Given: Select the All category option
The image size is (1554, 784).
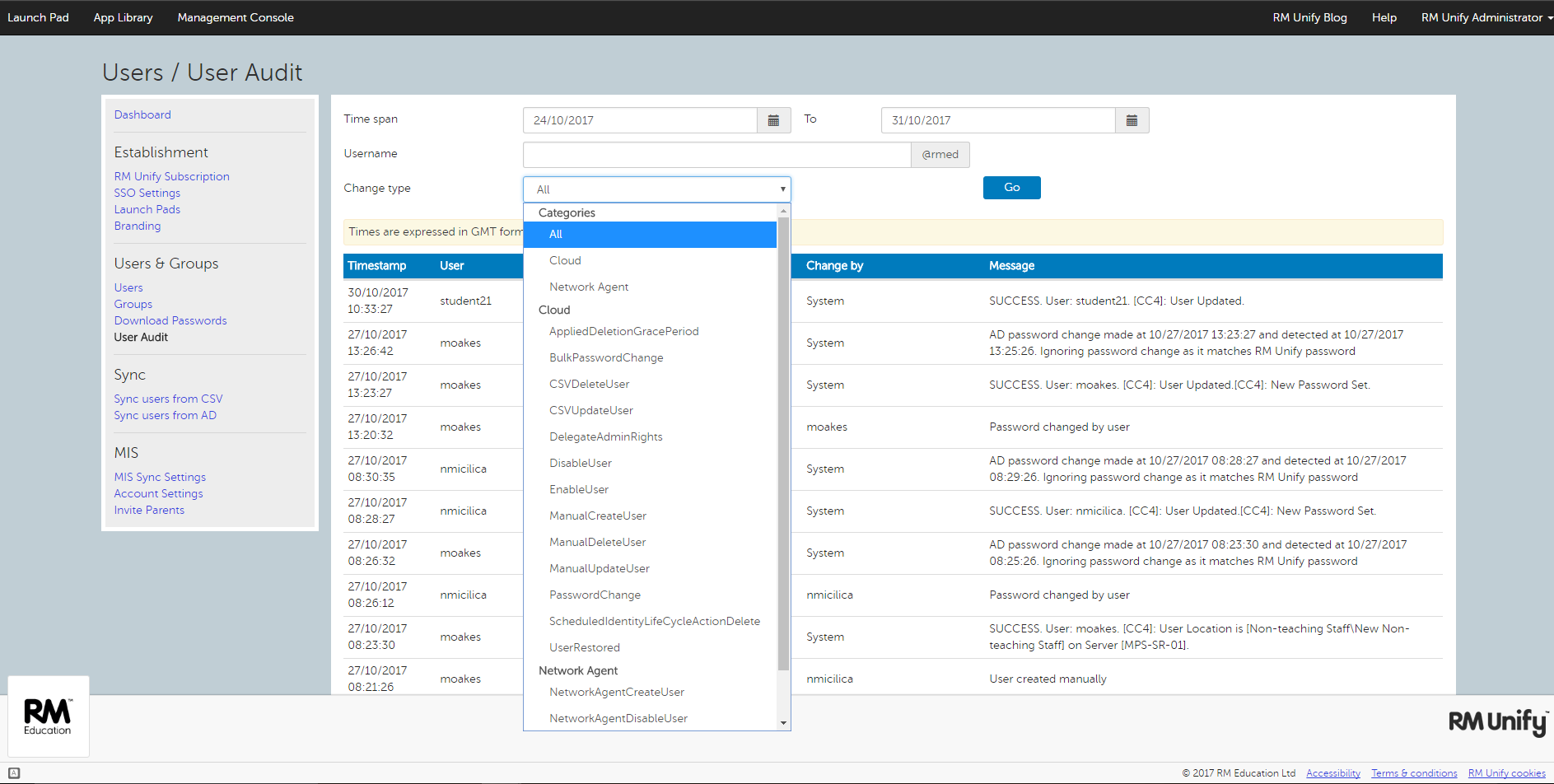Looking at the screenshot, I should pos(650,235).
